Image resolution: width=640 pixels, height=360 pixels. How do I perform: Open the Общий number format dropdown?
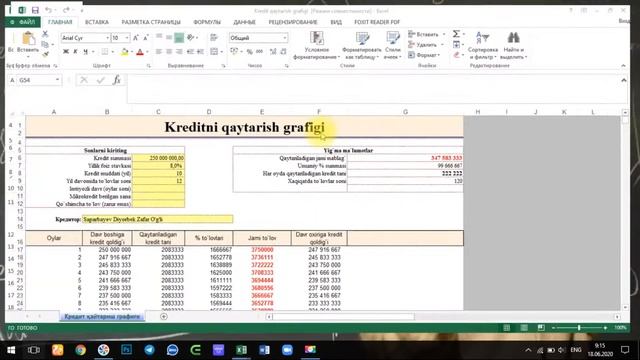coord(284,38)
